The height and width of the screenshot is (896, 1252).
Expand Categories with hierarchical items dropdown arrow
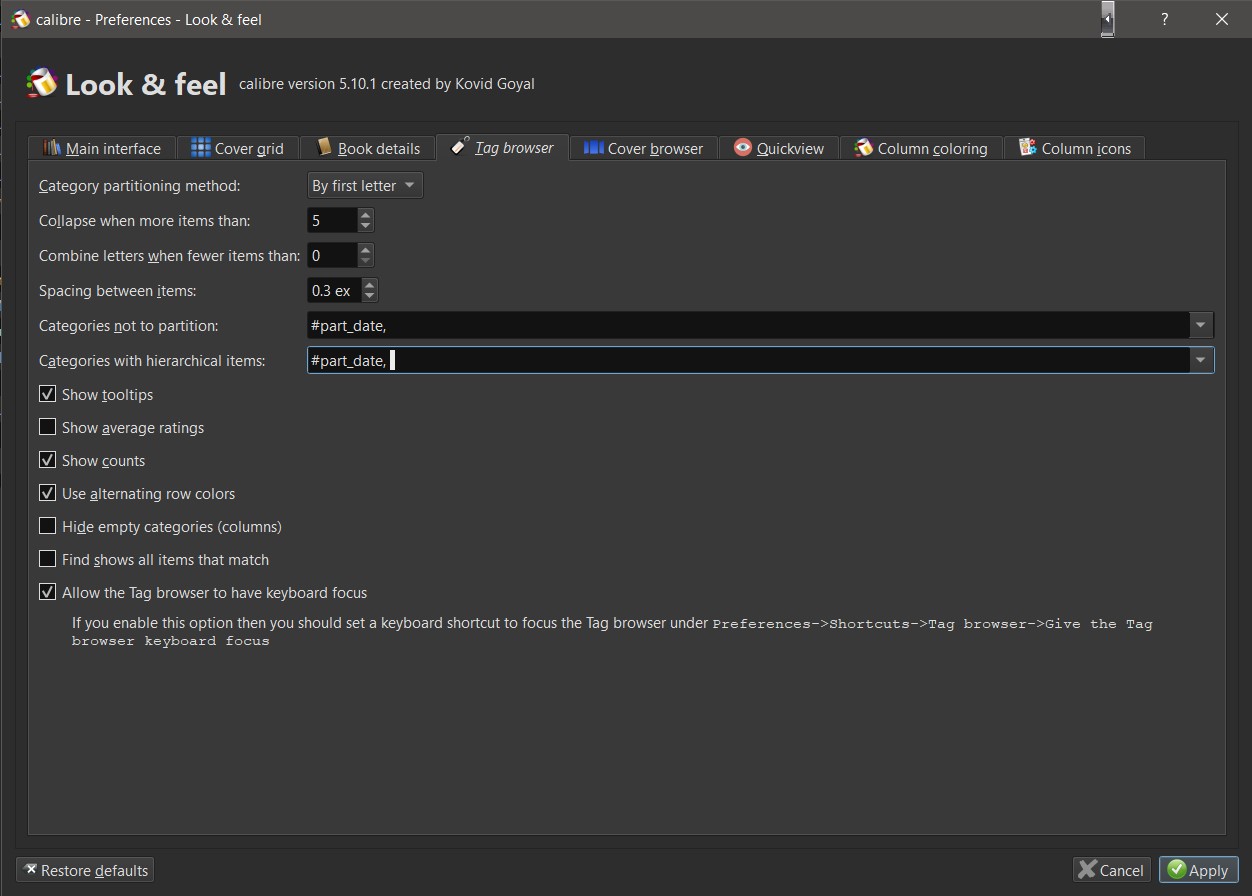1201,360
